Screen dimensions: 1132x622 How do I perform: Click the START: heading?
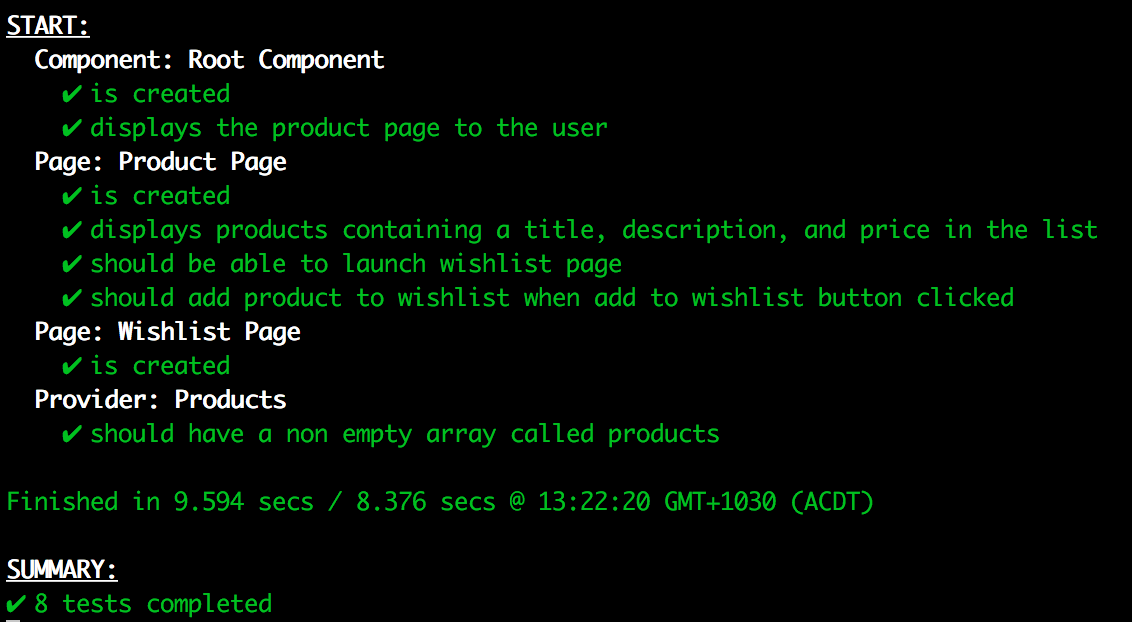pyautogui.click(x=48, y=26)
